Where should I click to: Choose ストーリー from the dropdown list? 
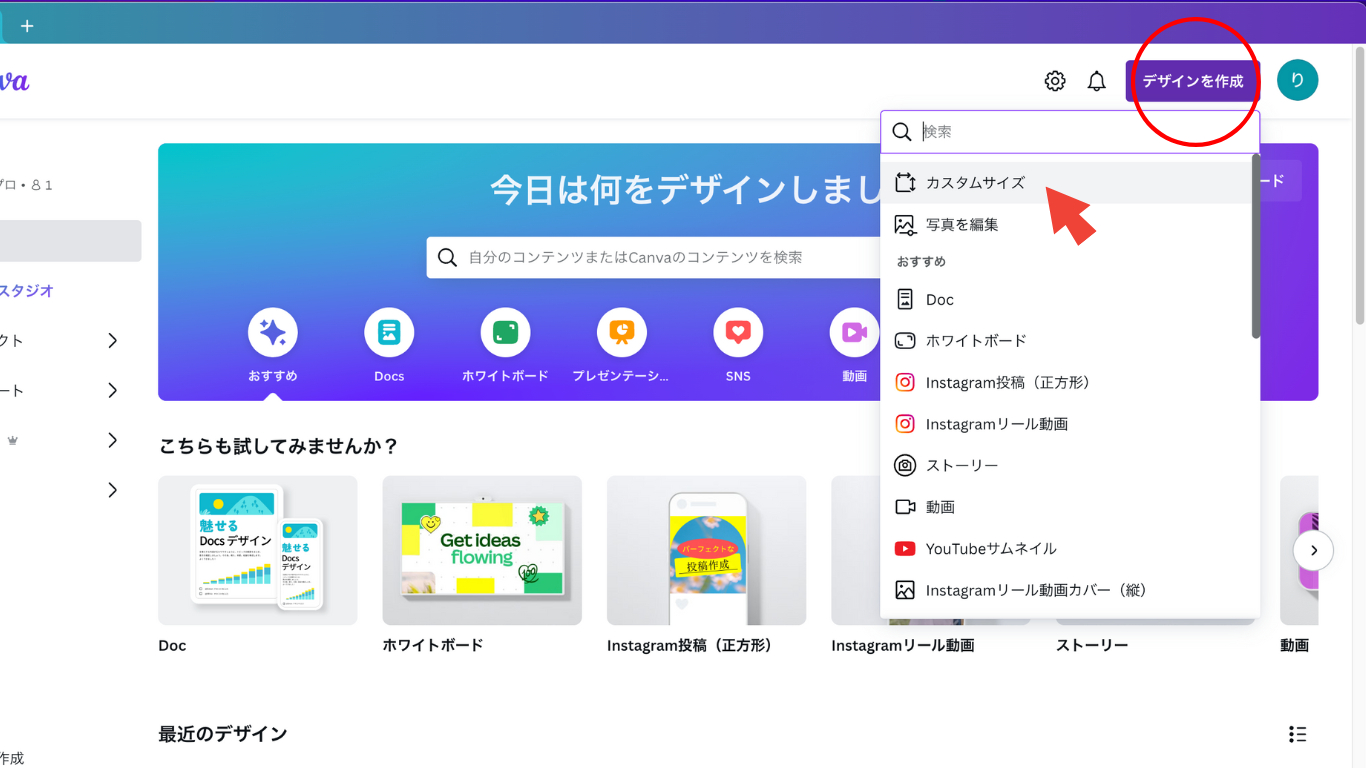click(x=1066, y=466)
